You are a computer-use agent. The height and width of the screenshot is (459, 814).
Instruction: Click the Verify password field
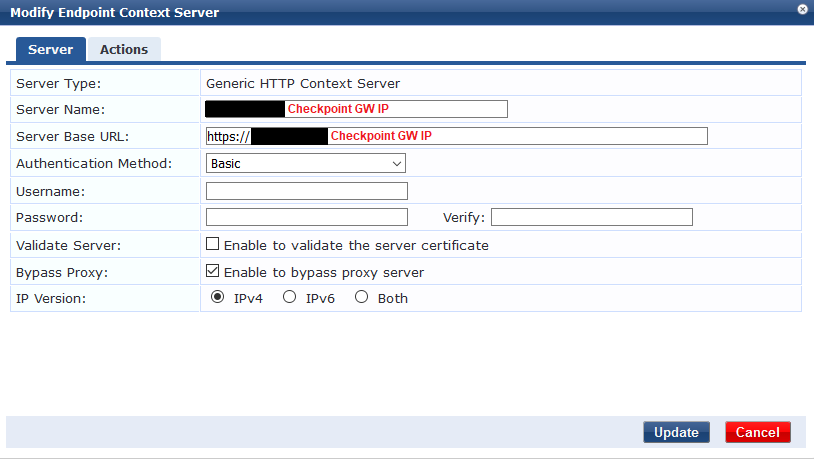tap(592, 217)
